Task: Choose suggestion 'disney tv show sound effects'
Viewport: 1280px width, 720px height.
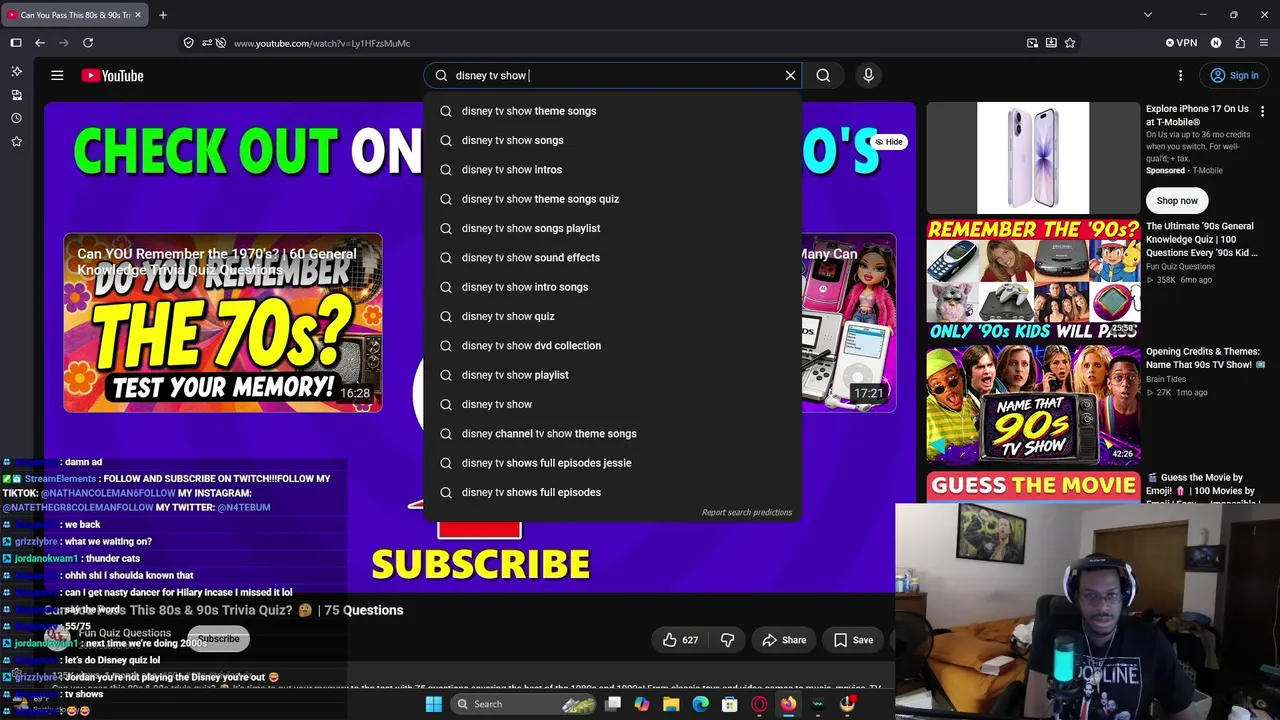Action: coord(612,258)
